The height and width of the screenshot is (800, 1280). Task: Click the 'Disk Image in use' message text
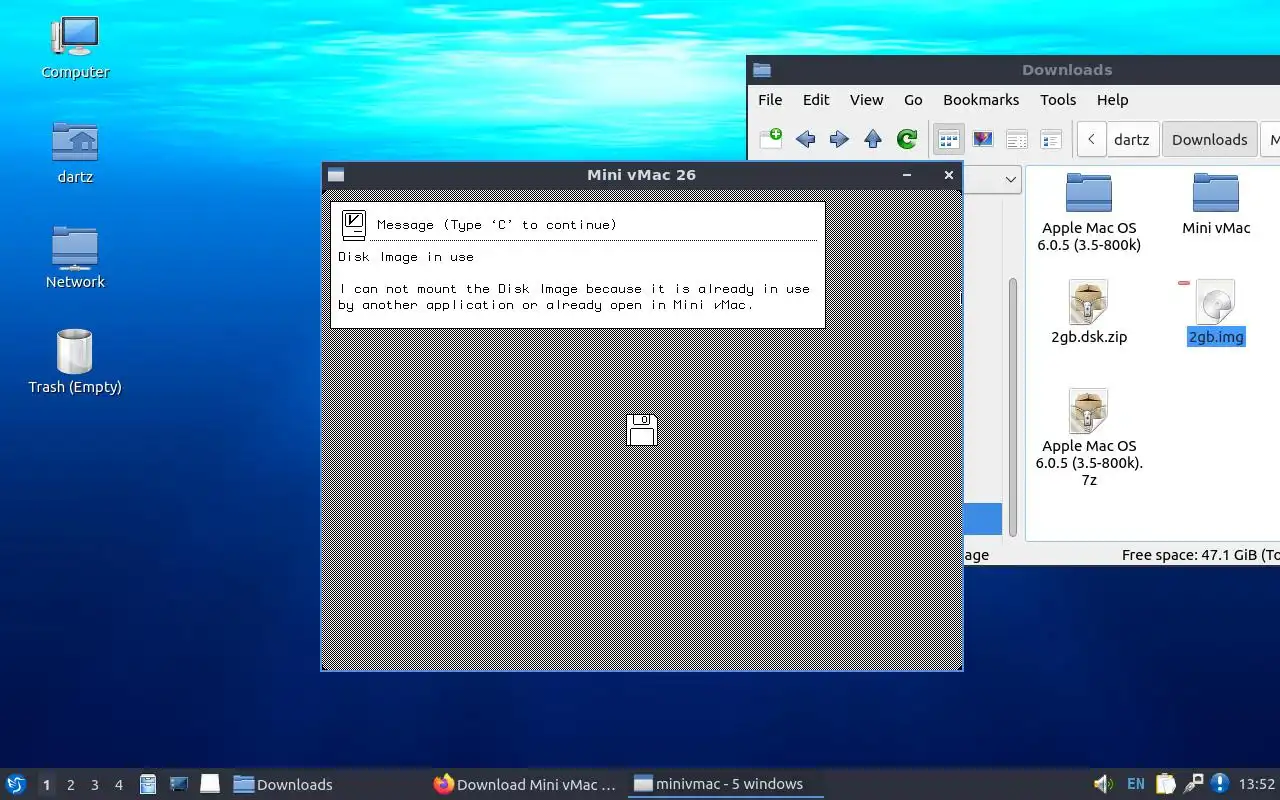coord(406,257)
